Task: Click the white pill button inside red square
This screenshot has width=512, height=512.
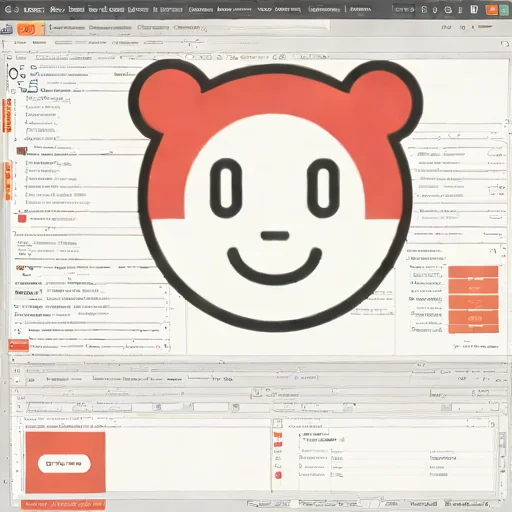Action: 64,463
